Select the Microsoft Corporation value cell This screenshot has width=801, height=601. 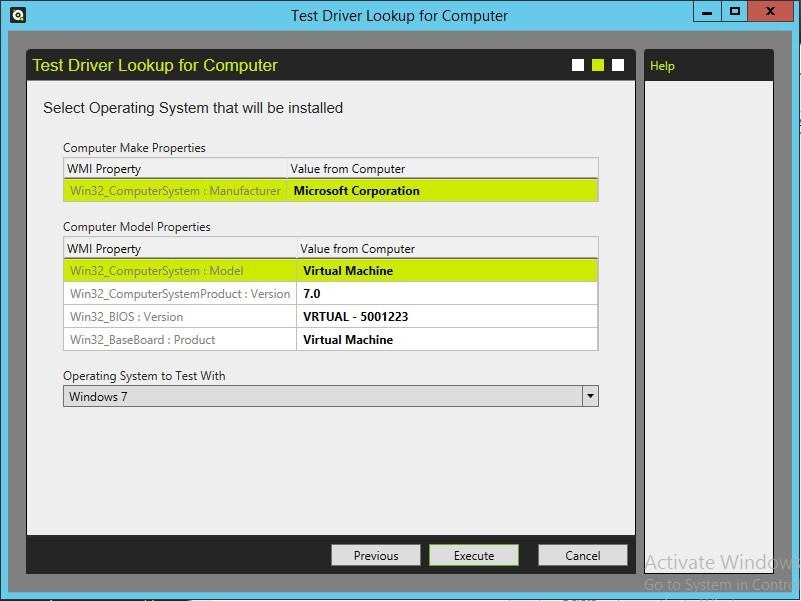click(x=442, y=191)
